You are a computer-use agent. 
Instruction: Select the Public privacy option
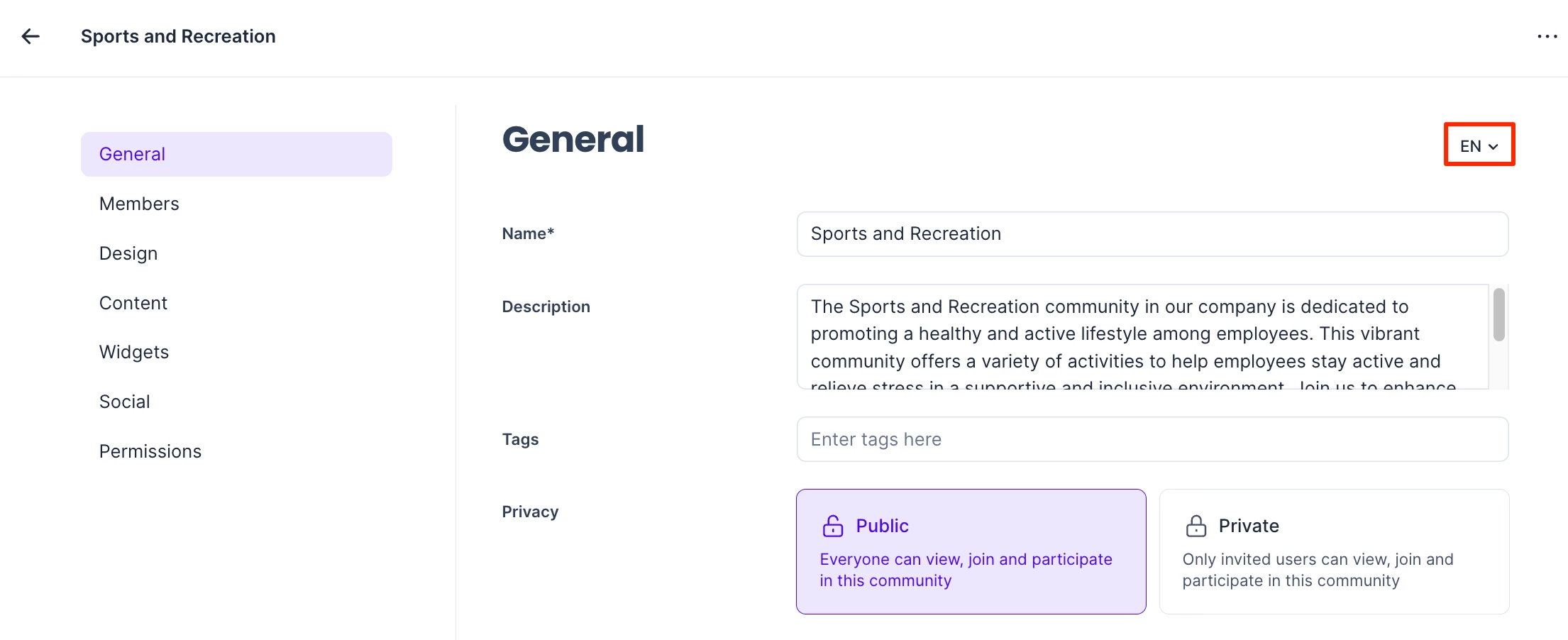coord(971,551)
